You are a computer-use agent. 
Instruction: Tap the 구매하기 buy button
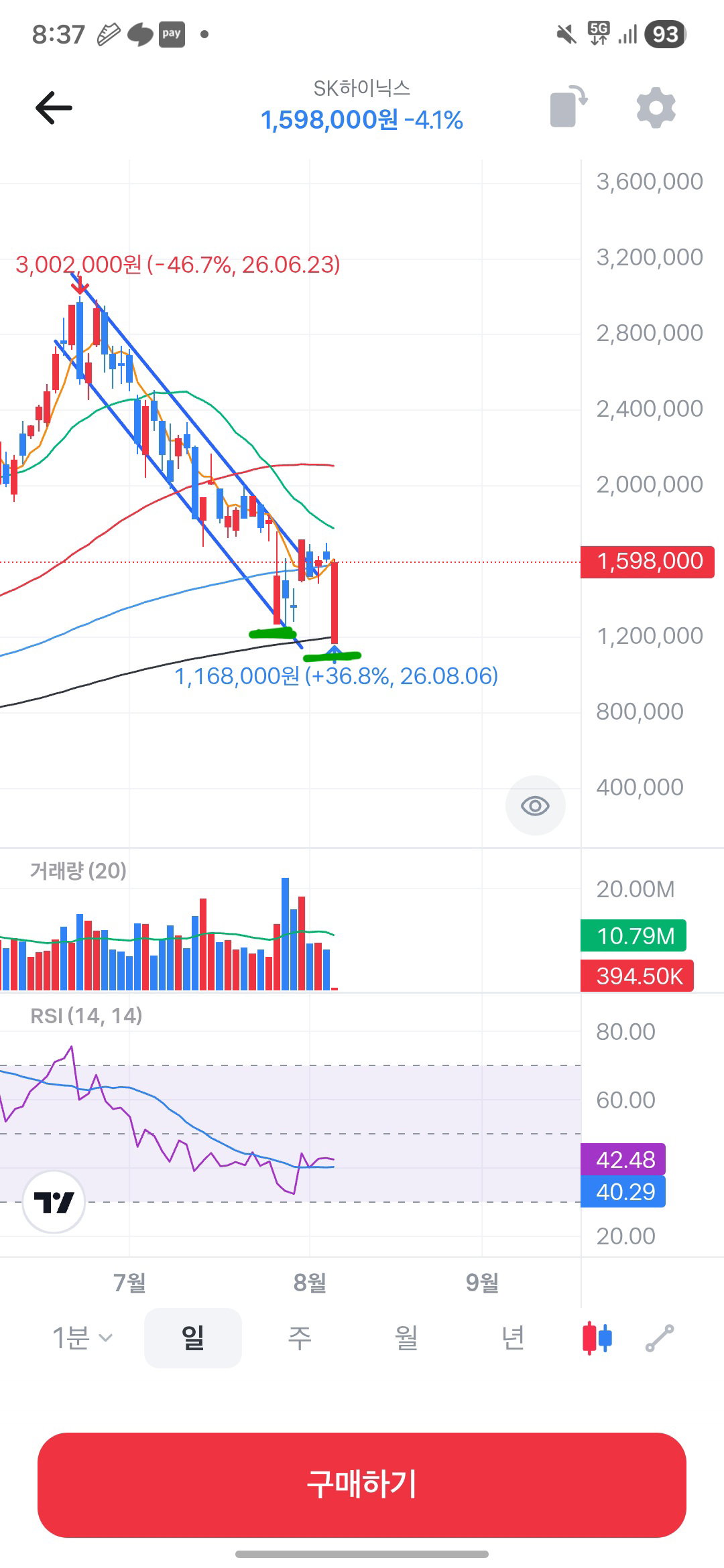click(362, 1485)
